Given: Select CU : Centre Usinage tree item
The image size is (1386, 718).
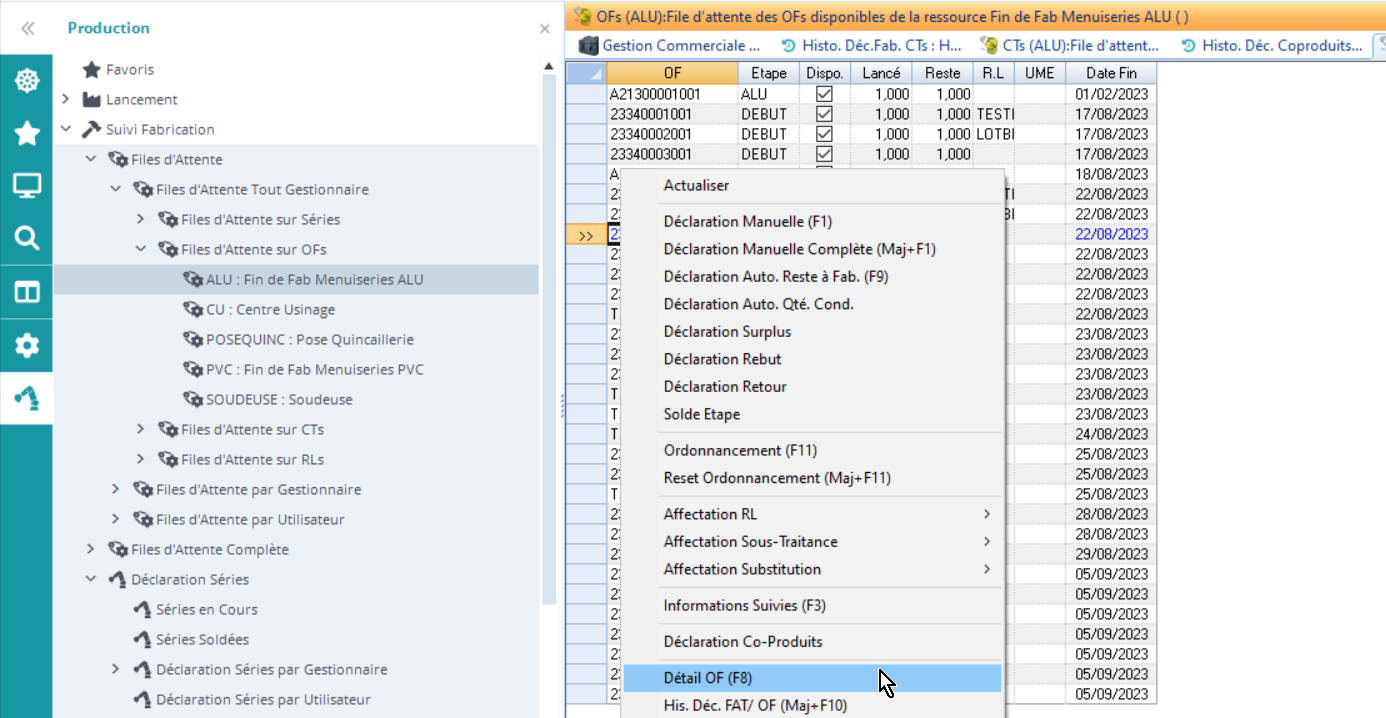Looking at the screenshot, I should [x=270, y=309].
